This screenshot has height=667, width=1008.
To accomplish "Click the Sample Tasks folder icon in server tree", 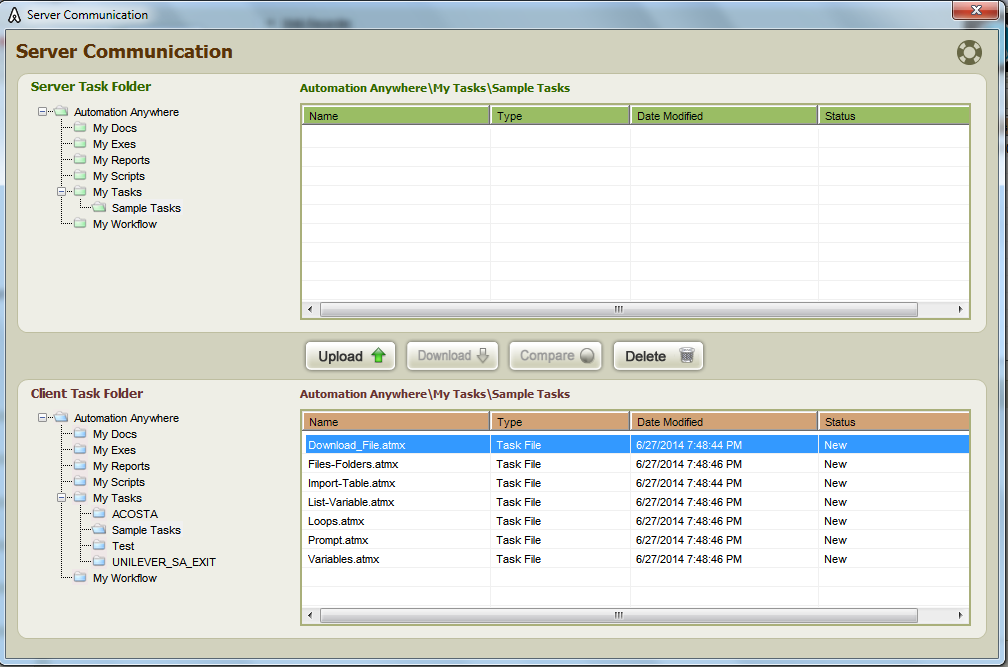I will (98, 207).
